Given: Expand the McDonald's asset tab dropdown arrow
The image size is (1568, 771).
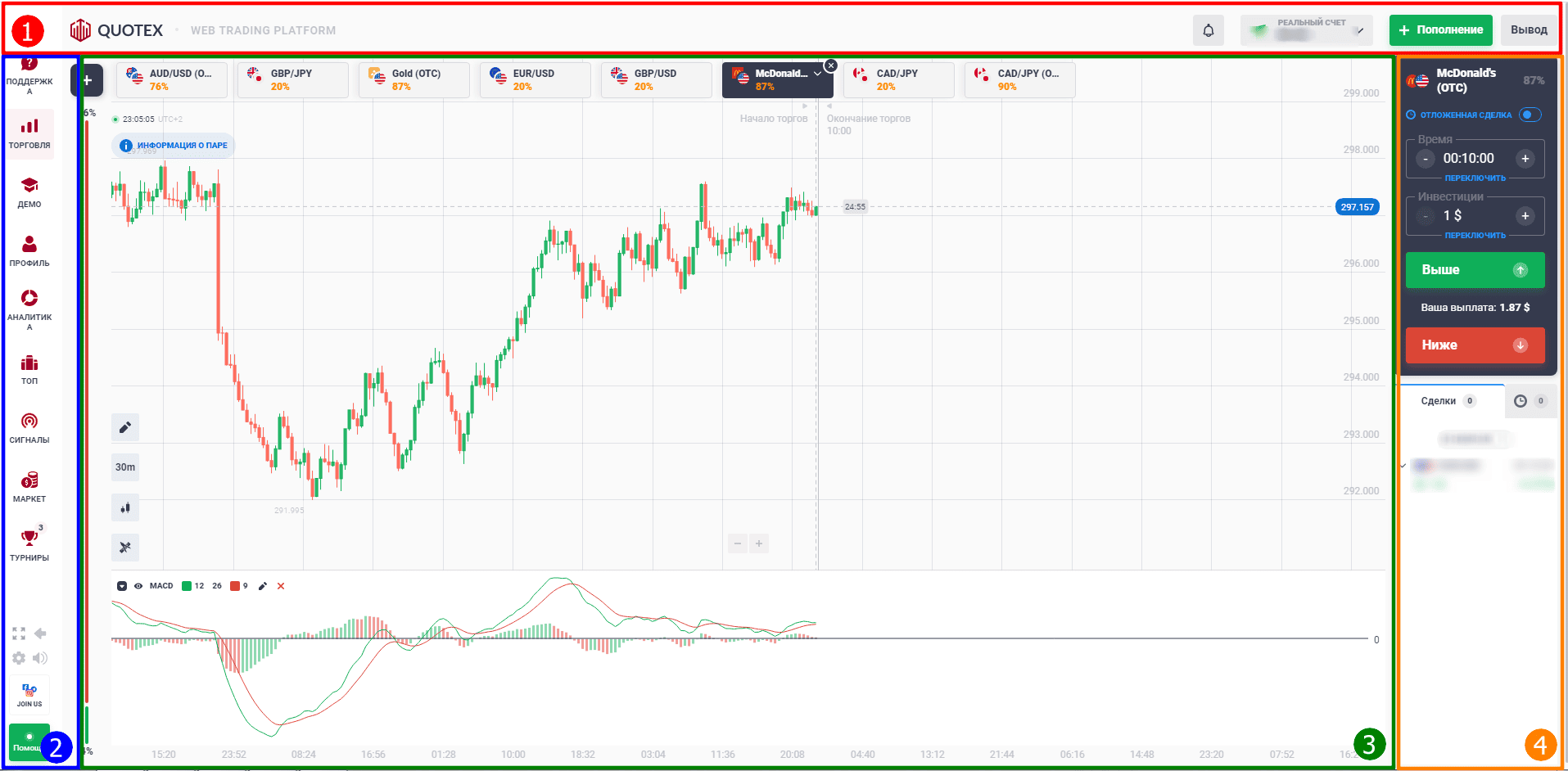Looking at the screenshot, I should [817, 74].
